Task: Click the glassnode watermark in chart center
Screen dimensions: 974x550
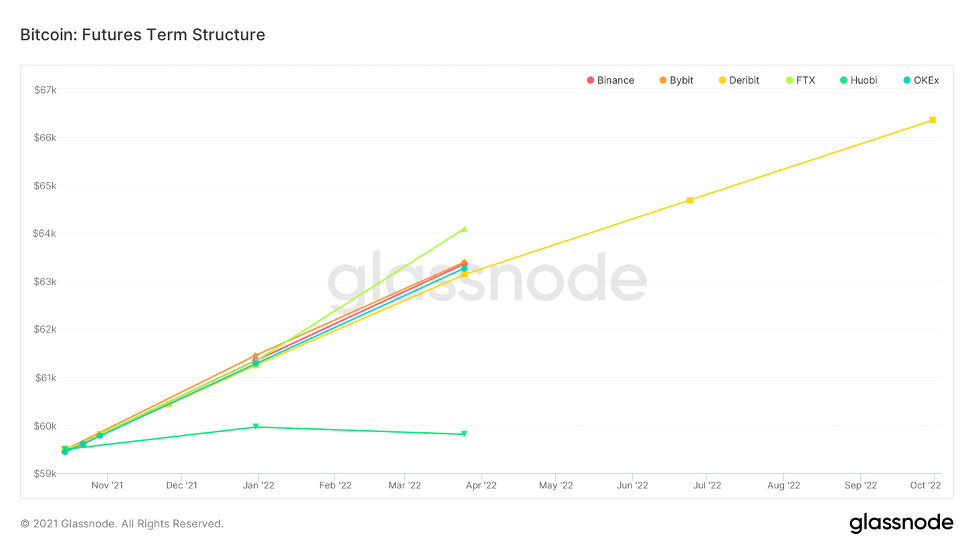Action: coord(487,279)
